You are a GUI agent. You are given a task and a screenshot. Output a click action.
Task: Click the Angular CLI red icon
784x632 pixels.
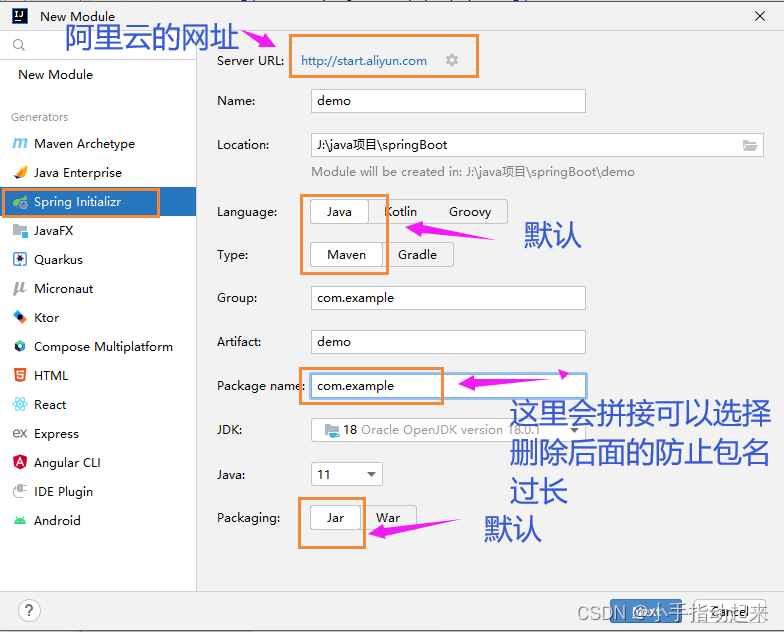pyautogui.click(x=20, y=462)
